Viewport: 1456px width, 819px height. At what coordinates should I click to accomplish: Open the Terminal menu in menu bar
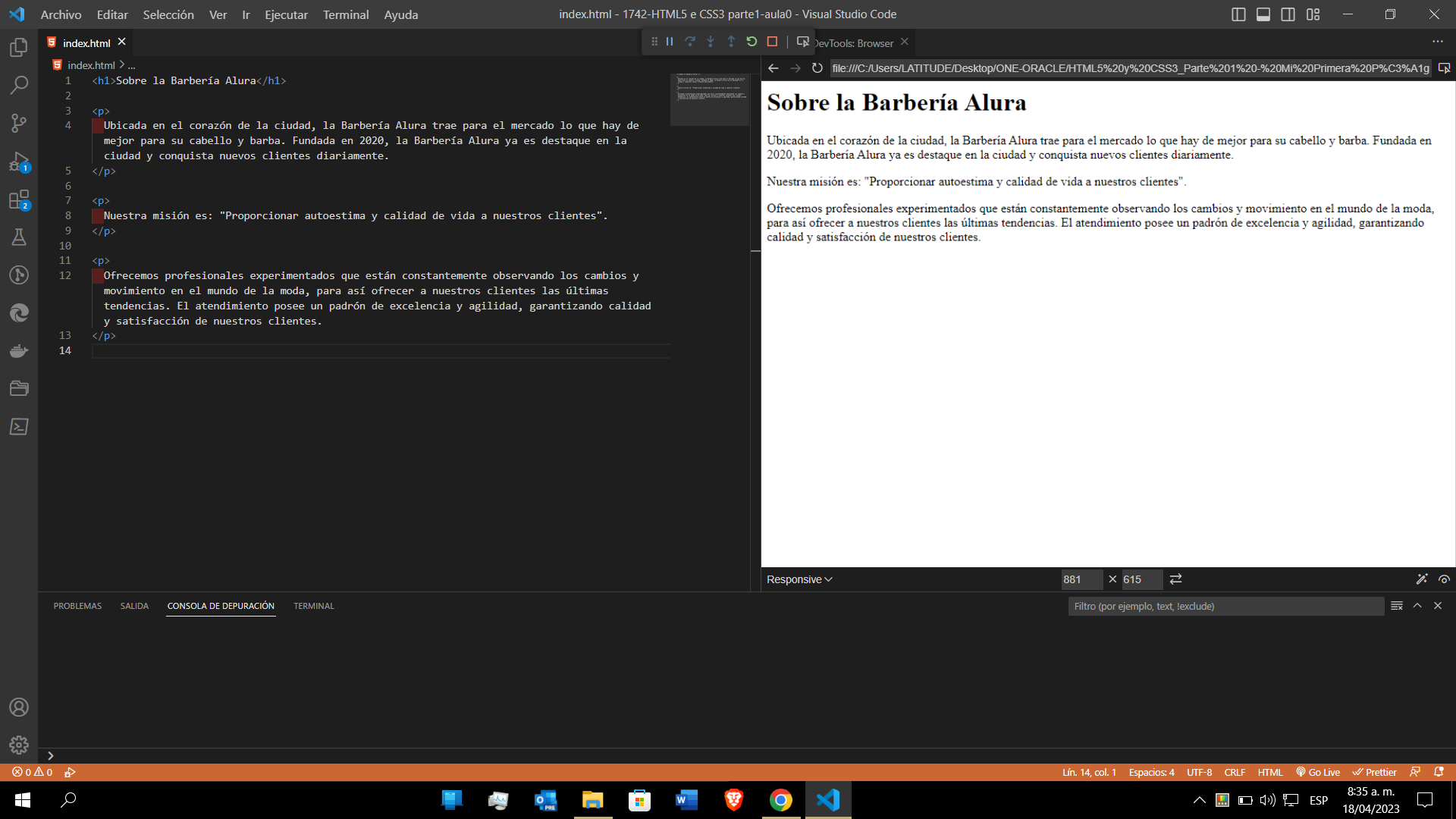(x=346, y=14)
